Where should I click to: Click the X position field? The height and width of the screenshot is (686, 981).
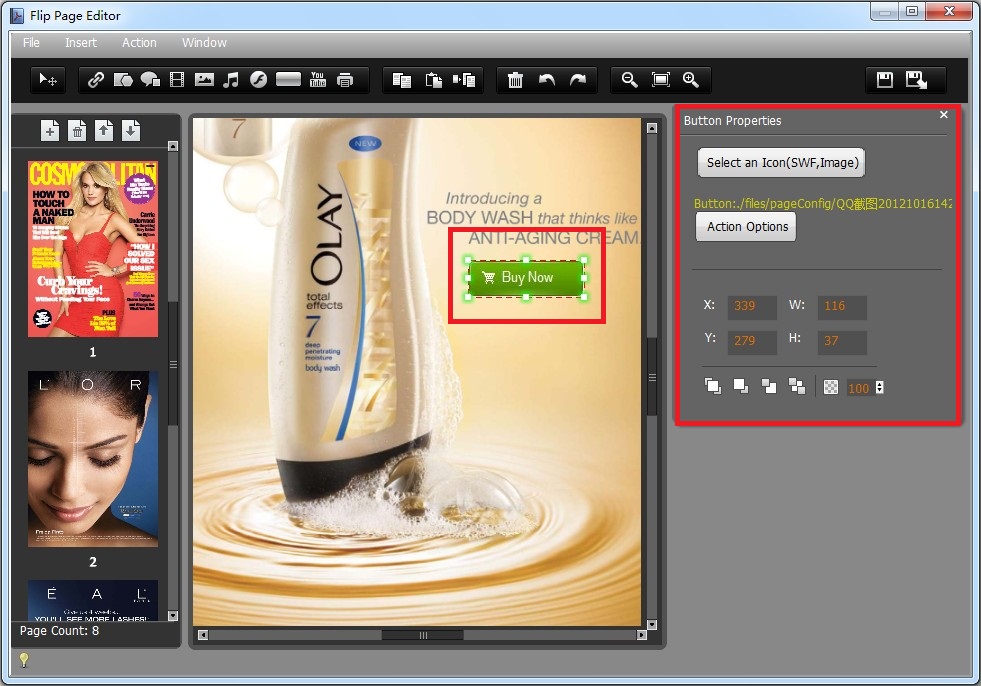click(x=752, y=306)
